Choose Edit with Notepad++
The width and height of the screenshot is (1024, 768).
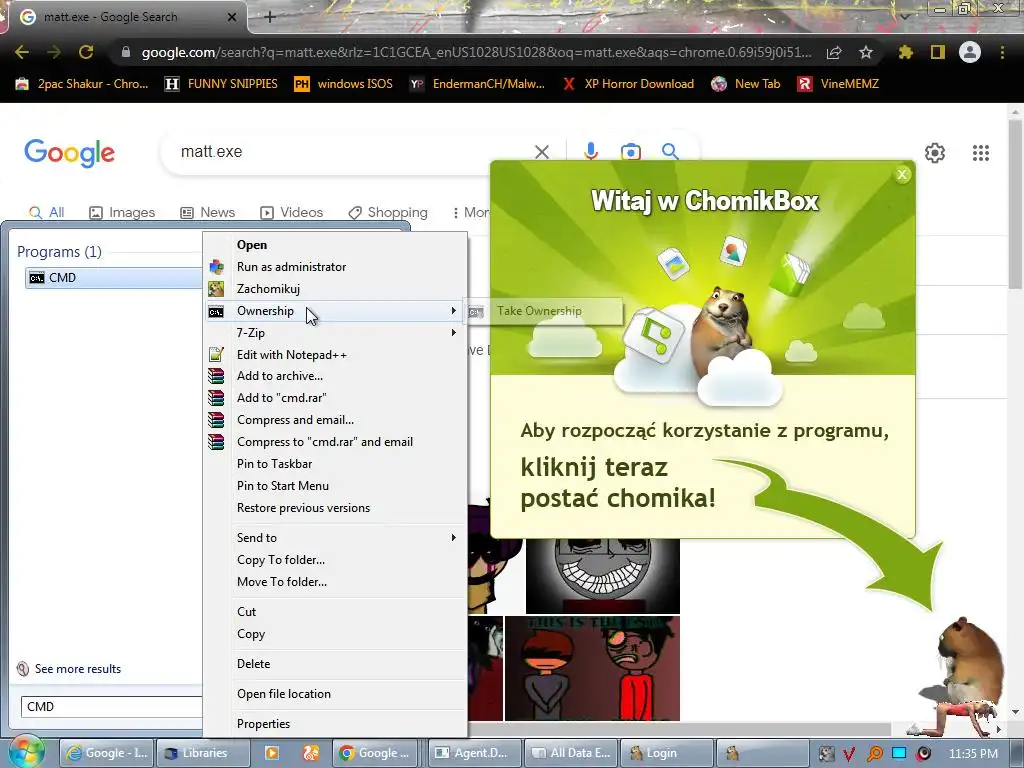(335, 355)
